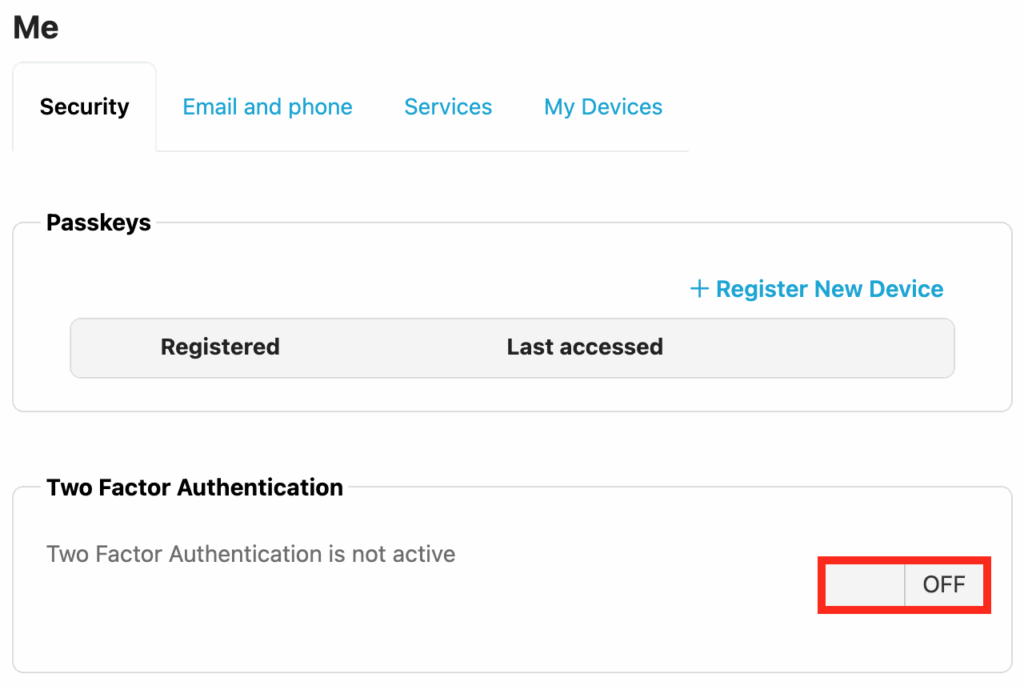Click the Register New Device link
Viewport: 1024px width, 690px height.
pos(829,290)
